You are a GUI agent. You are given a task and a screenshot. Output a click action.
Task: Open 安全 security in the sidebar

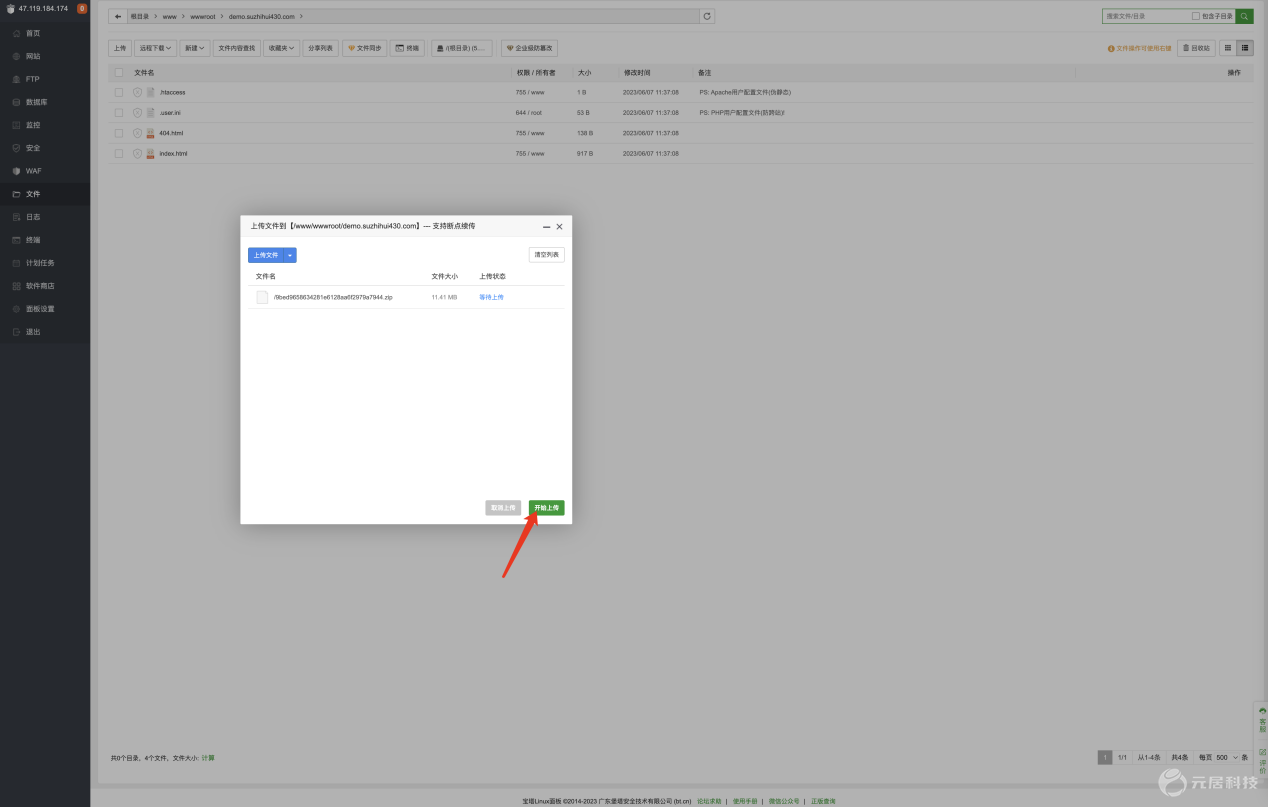[33, 148]
